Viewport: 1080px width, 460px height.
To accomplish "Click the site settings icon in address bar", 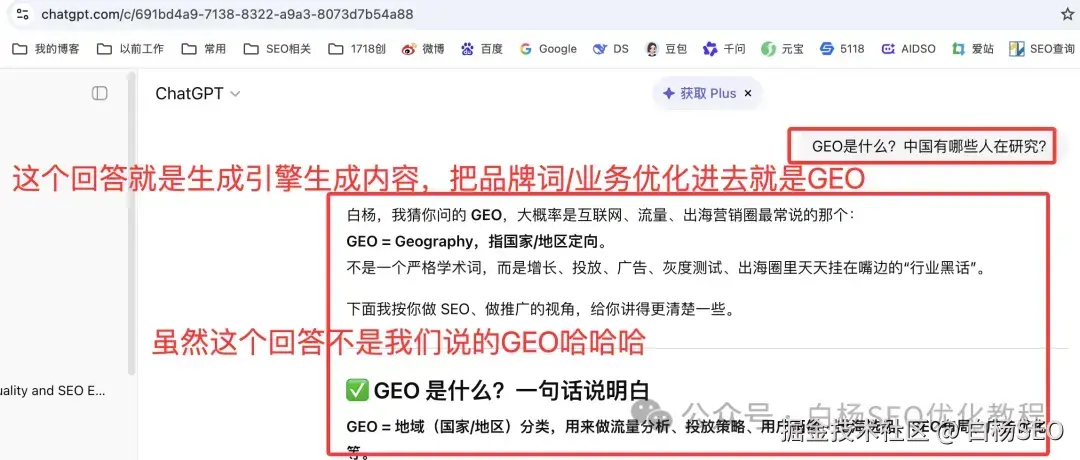I will (22, 14).
